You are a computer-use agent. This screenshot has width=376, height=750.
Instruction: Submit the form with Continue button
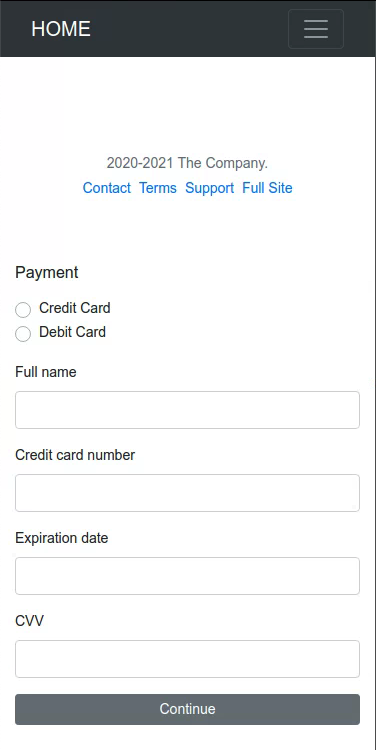pyautogui.click(x=188, y=709)
